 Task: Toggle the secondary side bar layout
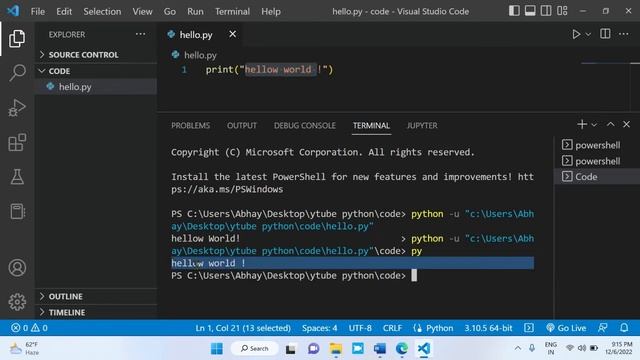click(546, 11)
